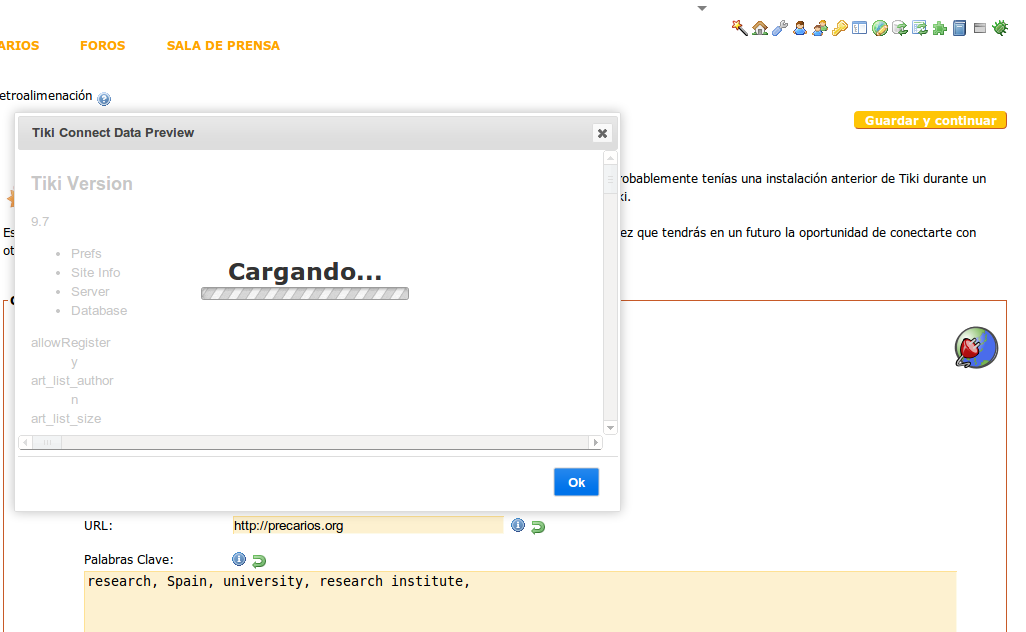Viewport: 1026px width, 632px height.
Task: Click the Ok button in dialog
Action: pyautogui.click(x=576, y=482)
